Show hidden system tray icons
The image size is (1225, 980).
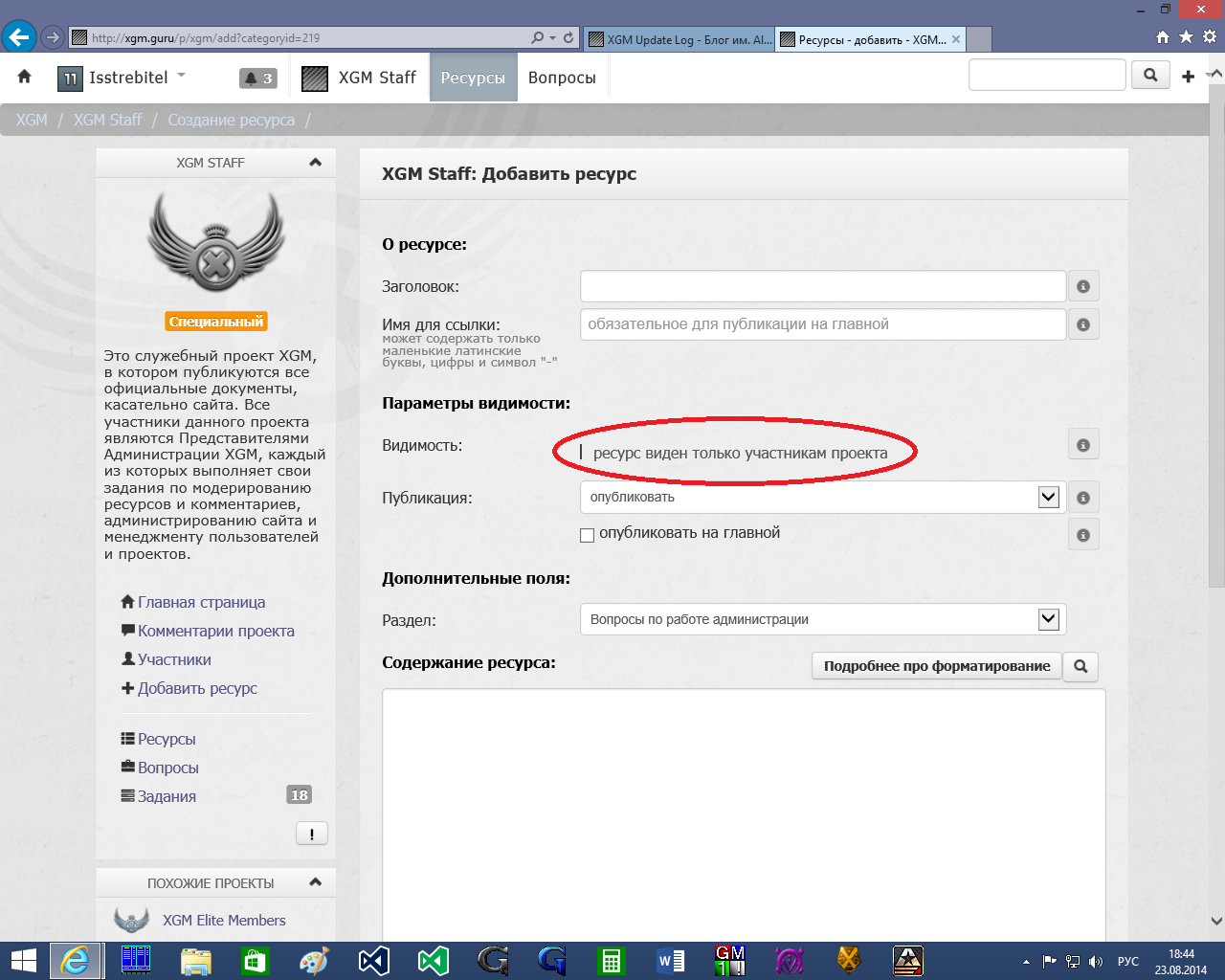click(1026, 961)
